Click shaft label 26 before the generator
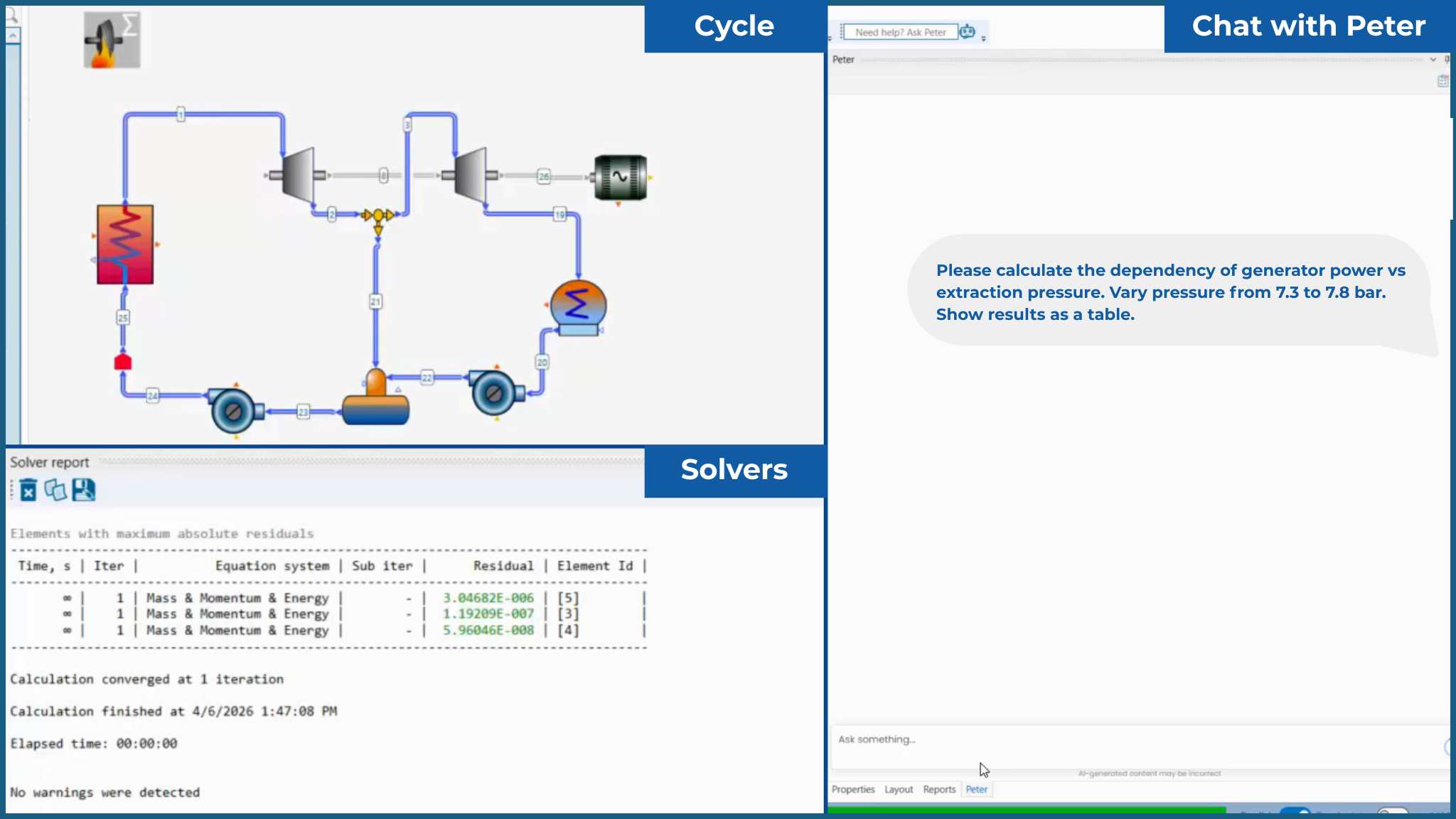Viewport: 1456px width, 819px height. [x=544, y=176]
